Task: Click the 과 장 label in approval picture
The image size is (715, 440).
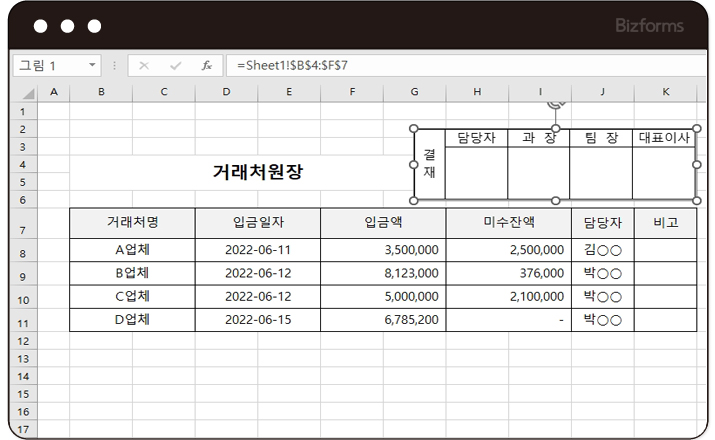Action: pos(539,138)
